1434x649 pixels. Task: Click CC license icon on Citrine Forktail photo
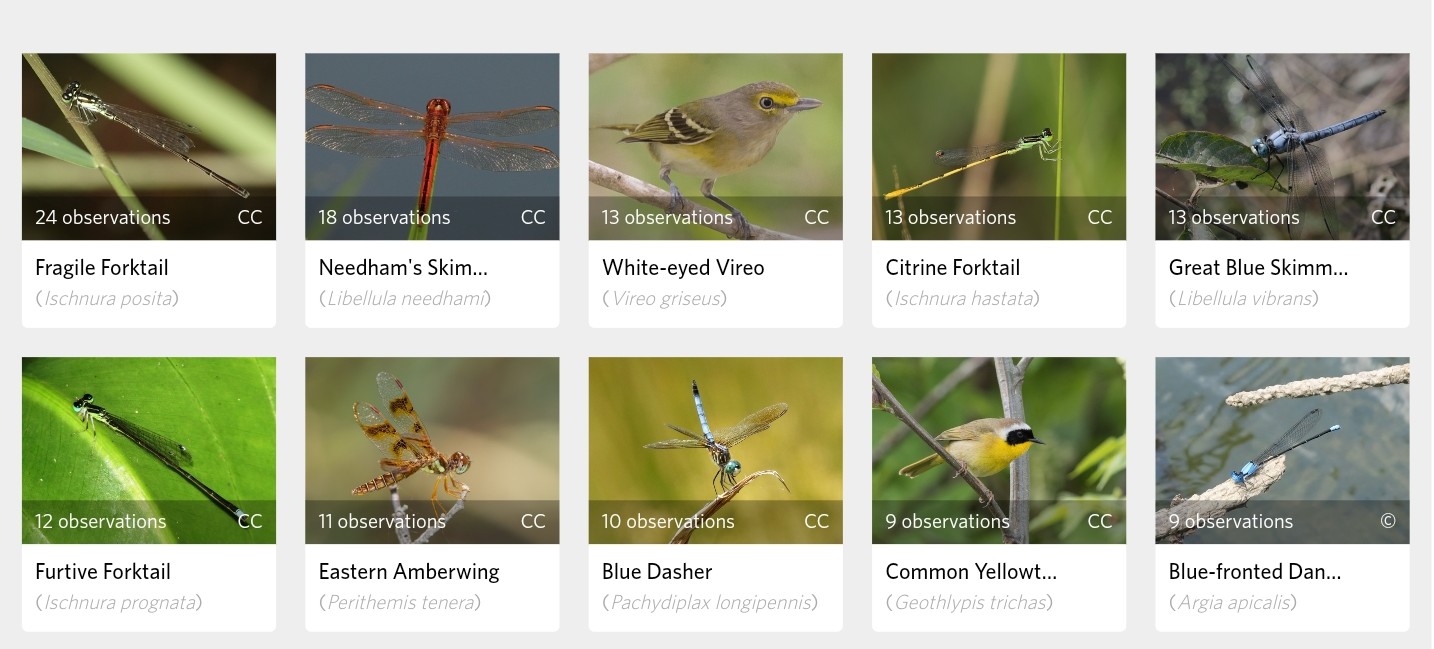(1100, 217)
